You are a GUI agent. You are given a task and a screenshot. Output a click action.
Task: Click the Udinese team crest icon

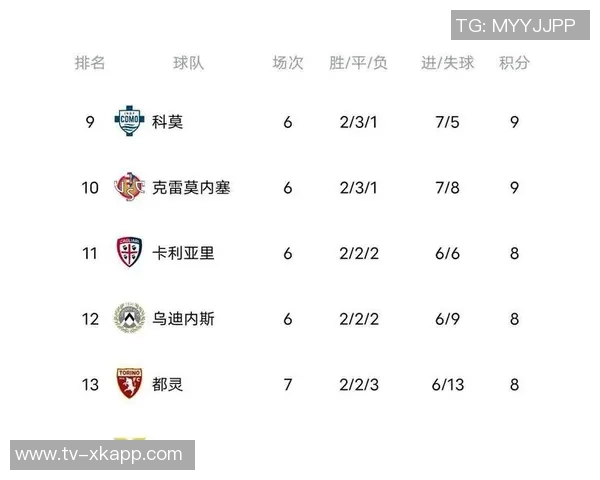(x=129, y=319)
